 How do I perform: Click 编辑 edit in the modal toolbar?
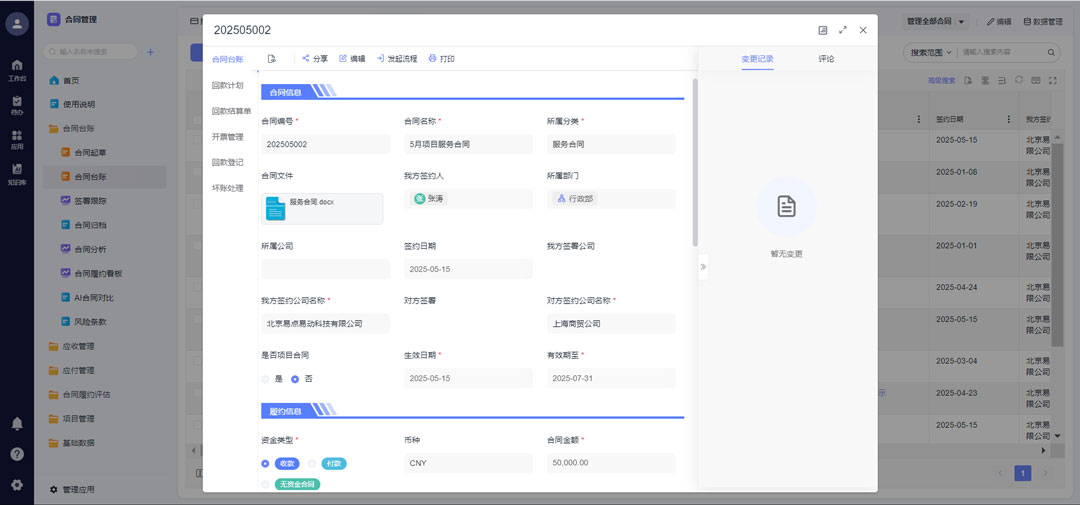pos(351,59)
